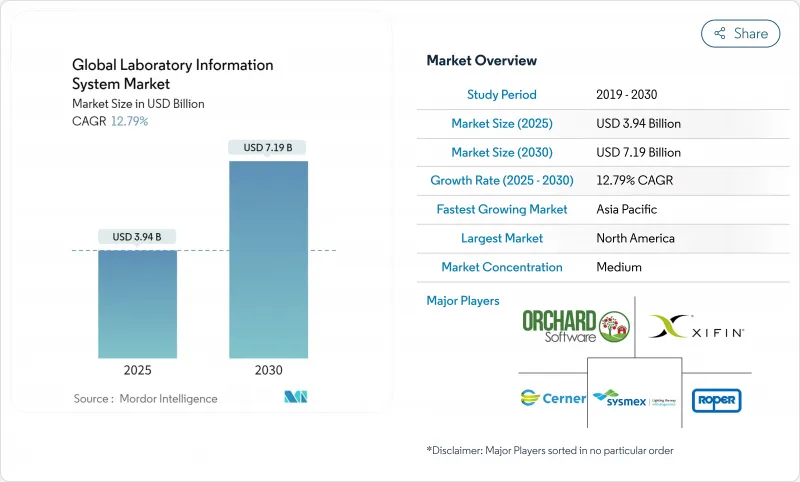Click the Source: Mordor Intelligence text
The width and height of the screenshot is (800, 482).
(x=145, y=398)
